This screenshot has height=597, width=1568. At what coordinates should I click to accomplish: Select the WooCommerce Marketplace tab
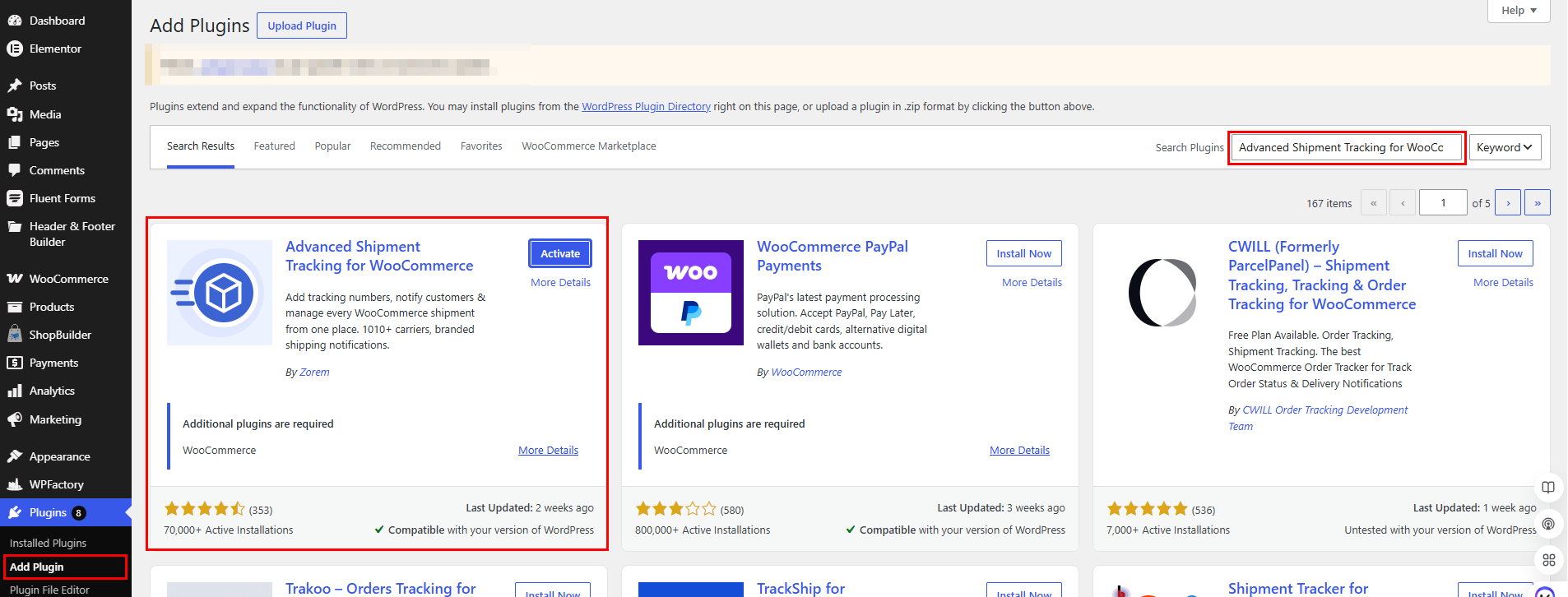point(589,146)
